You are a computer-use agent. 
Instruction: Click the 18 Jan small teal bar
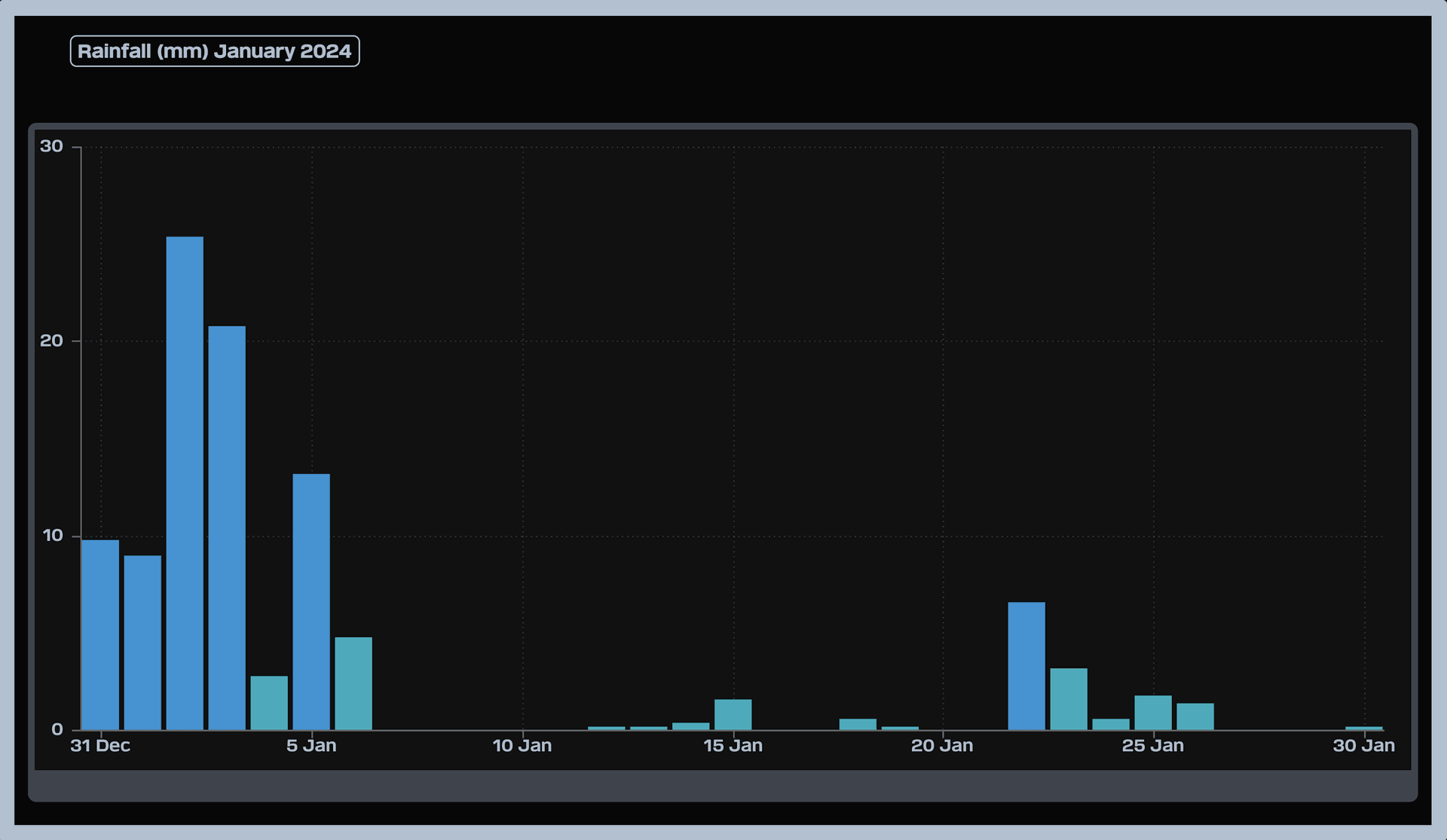coord(858,724)
